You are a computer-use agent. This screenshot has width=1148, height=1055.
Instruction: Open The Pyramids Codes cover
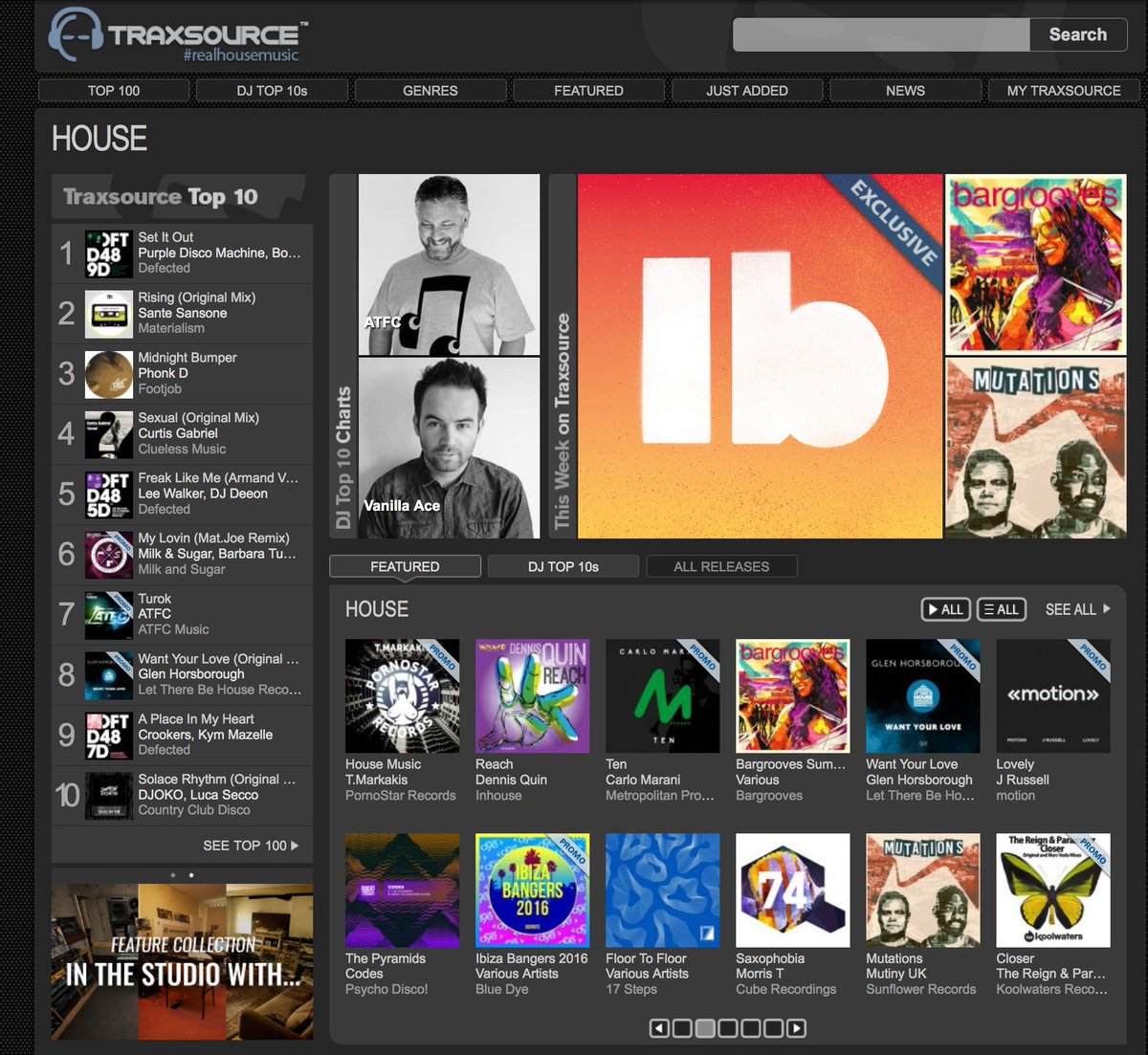(402, 890)
